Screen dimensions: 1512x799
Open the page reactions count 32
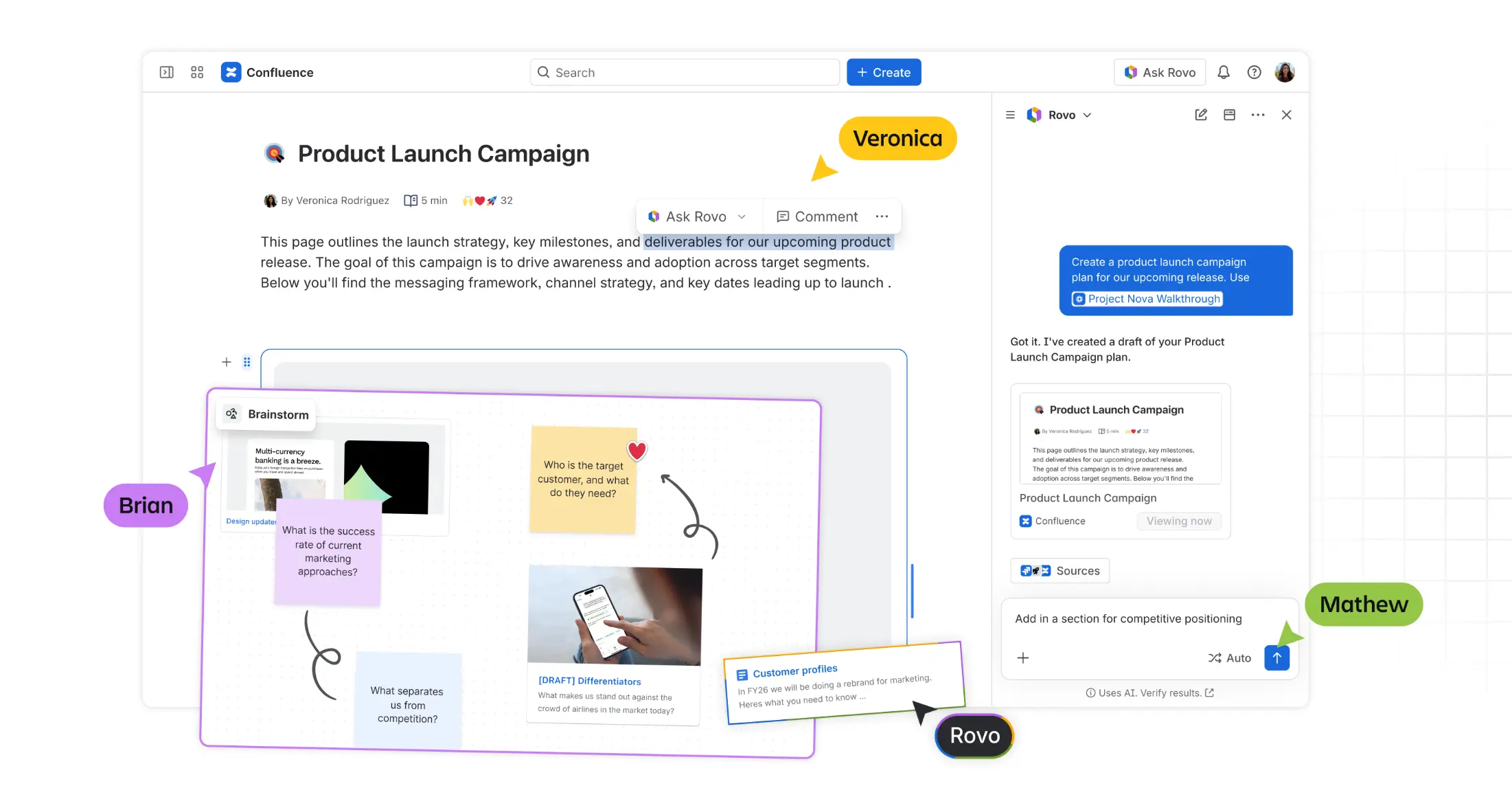tap(488, 201)
